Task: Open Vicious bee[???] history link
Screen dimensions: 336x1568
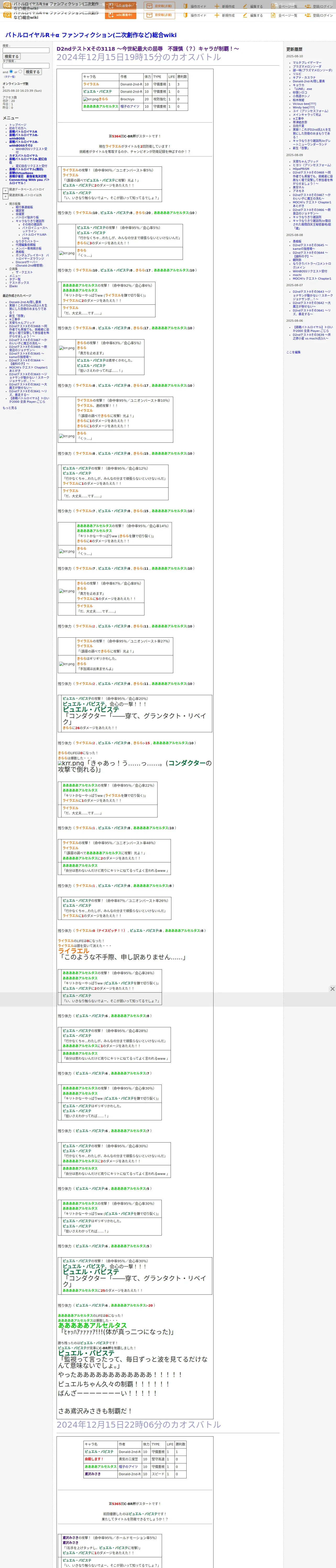Action: pyautogui.click(x=304, y=103)
